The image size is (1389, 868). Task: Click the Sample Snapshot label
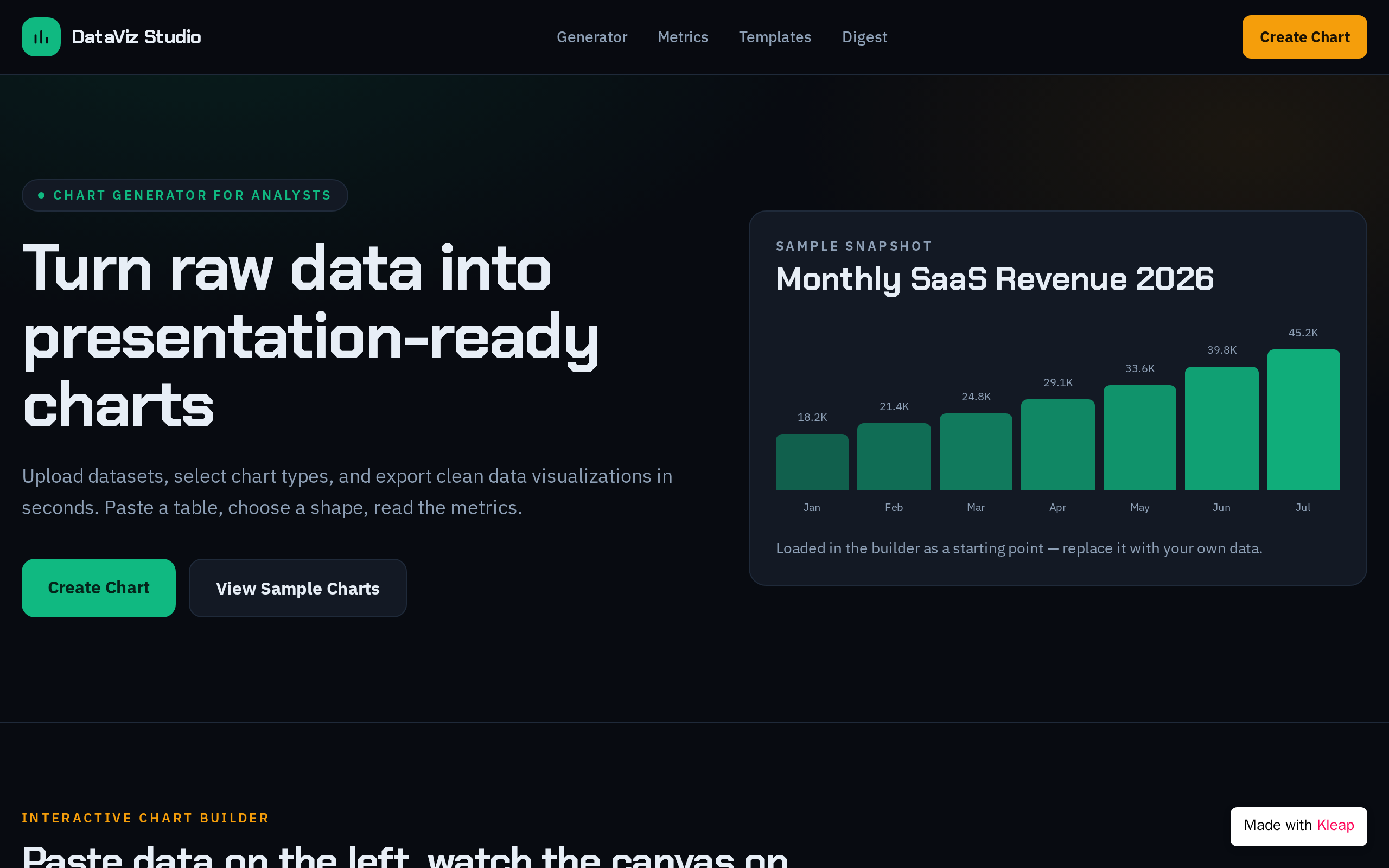pos(854,246)
